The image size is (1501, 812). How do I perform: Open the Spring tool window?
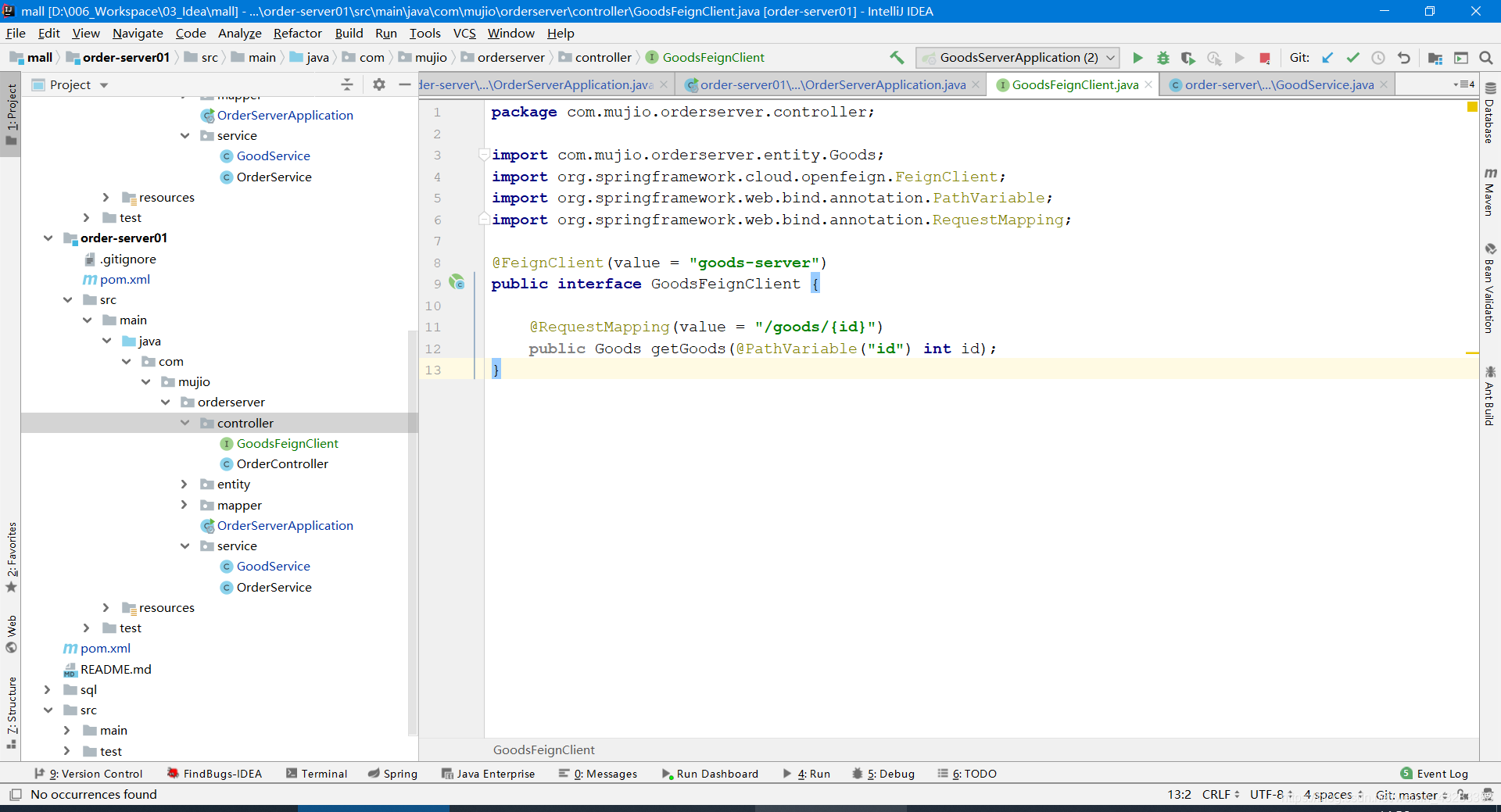[x=392, y=774]
